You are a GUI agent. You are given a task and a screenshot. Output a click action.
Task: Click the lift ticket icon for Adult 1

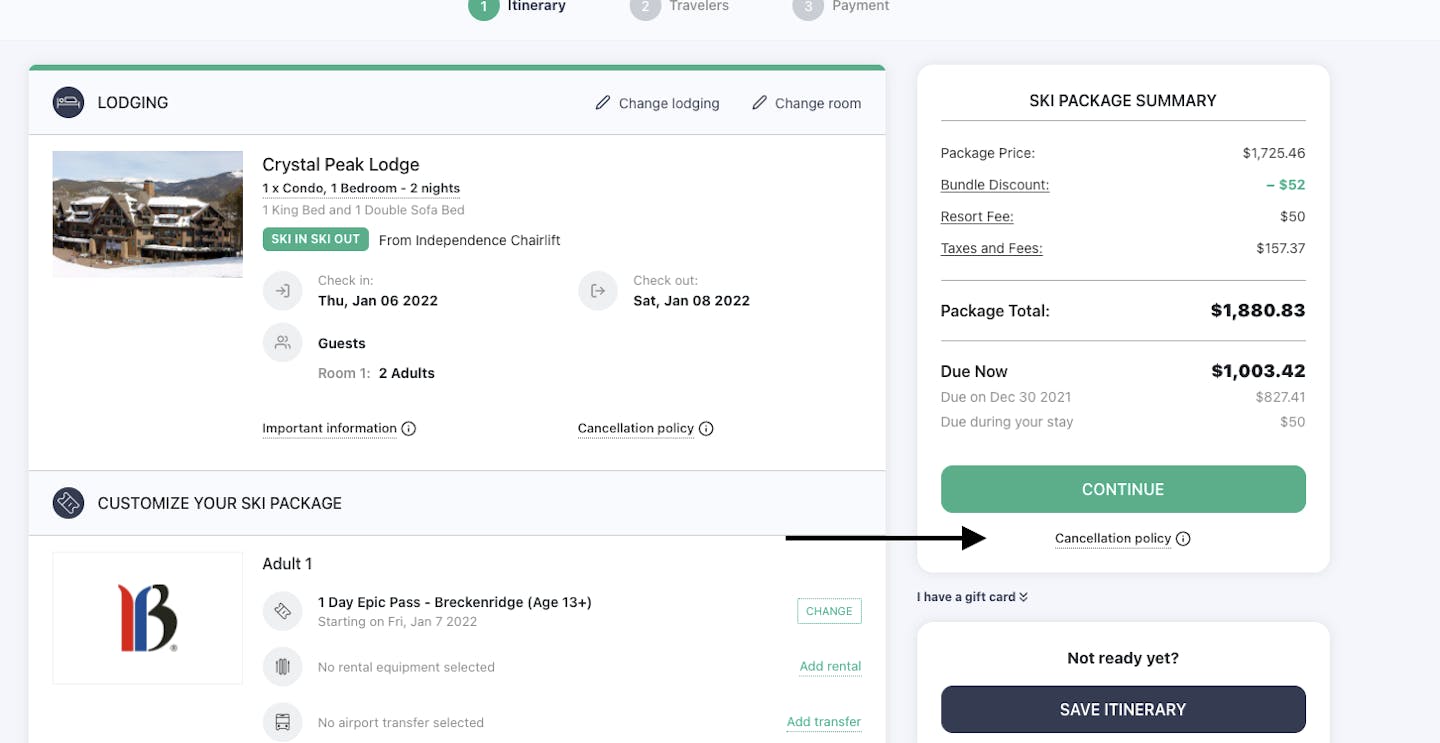click(x=283, y=611)
